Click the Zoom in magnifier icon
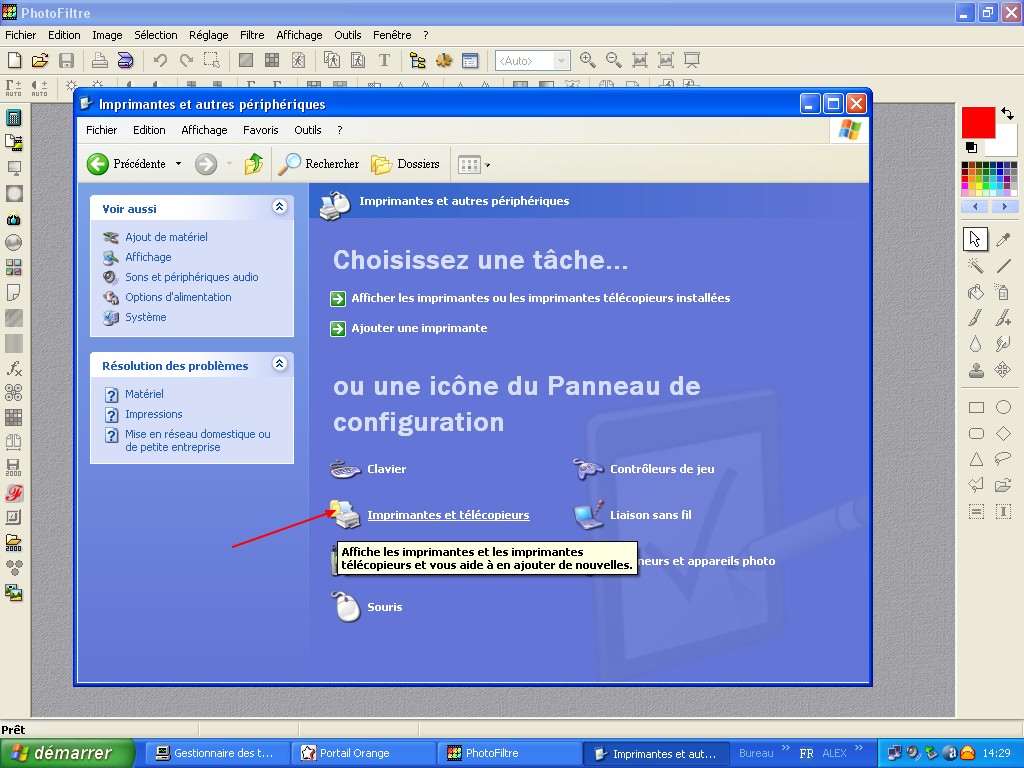This screenshot has width=1024, height=768. click(587, 60)
